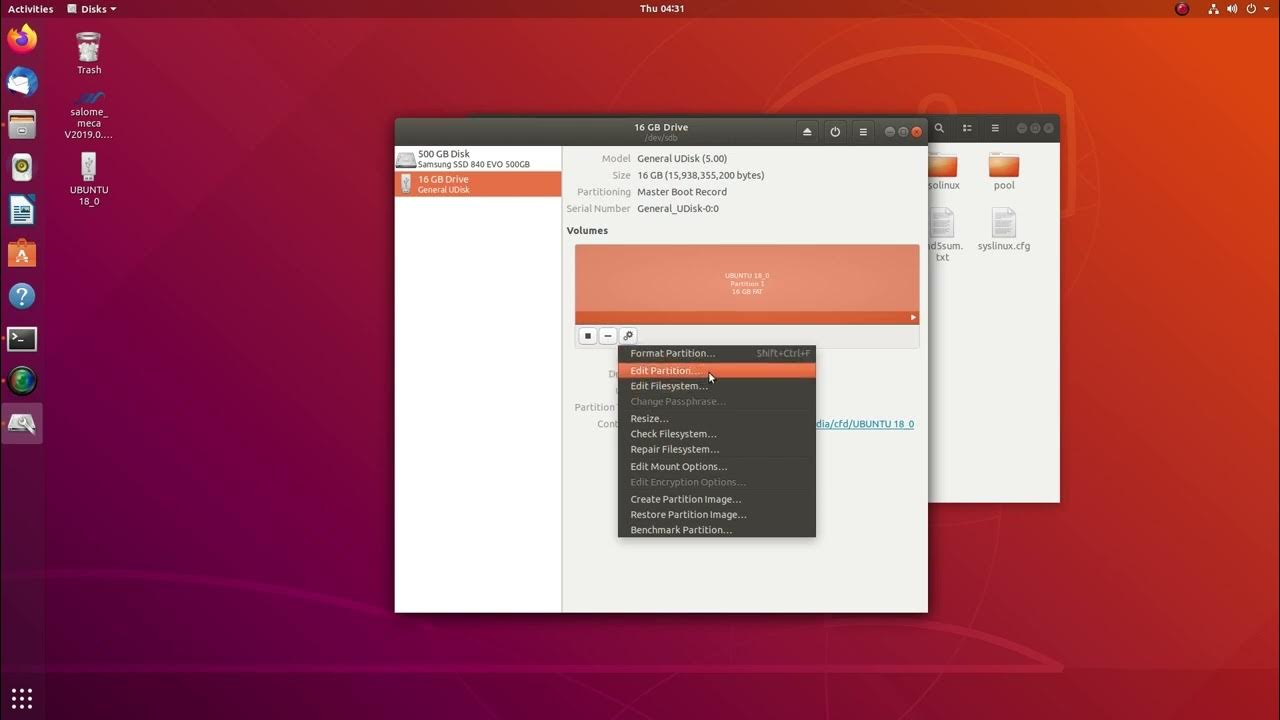Open the Trash desktop icon
This screenshot has width=1280, height=720.
(x=89, y=53)
